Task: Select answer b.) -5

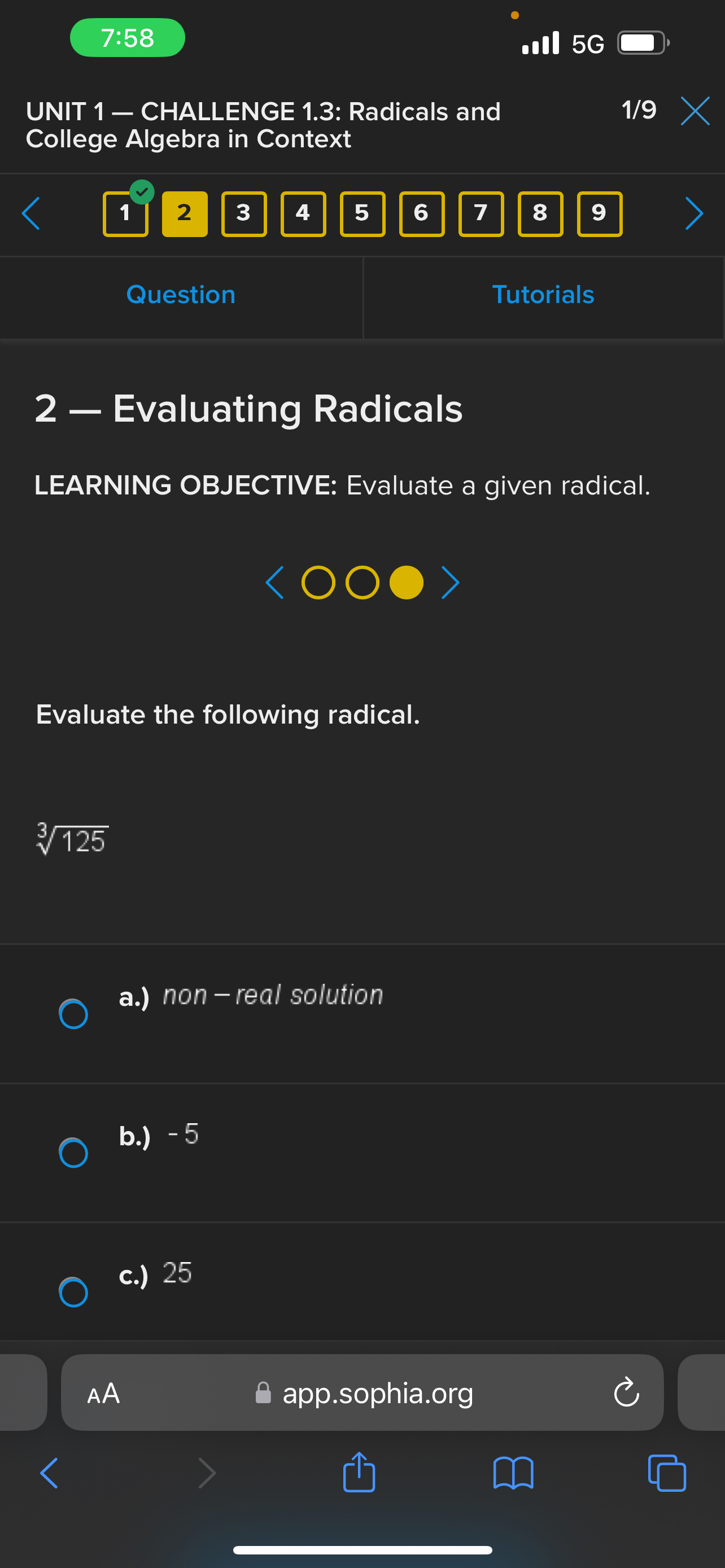Action: (x=73, y=1152)
